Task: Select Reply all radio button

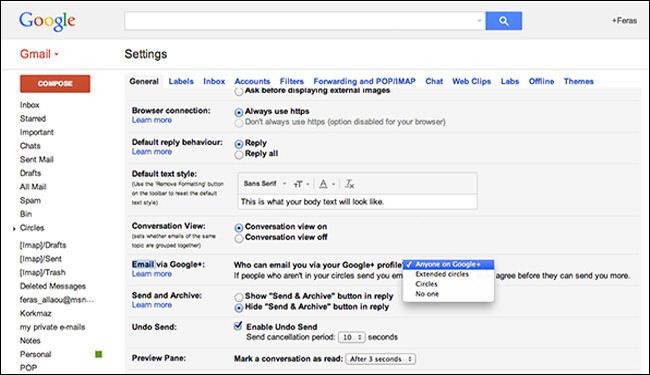Action: [239, 155]
